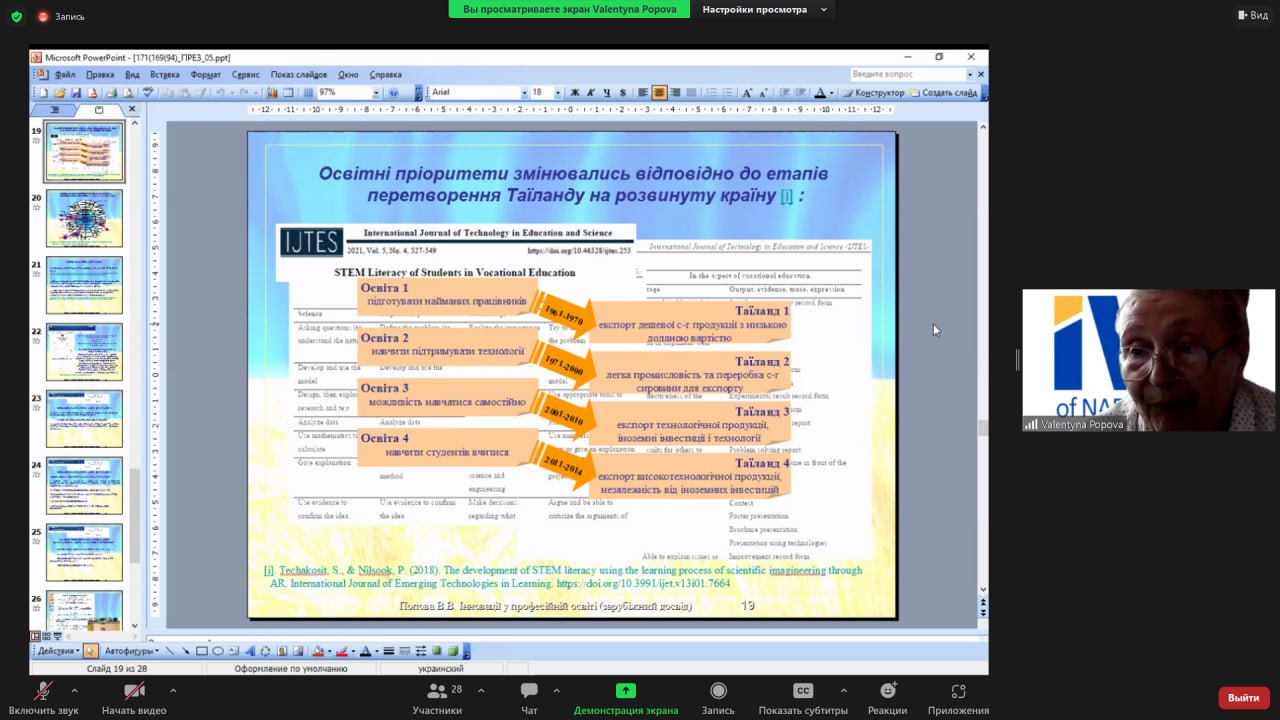This screenshot has width=1280, height=720.
Task: Click the WordArt insert icon
Action: [x=250, y=651]
